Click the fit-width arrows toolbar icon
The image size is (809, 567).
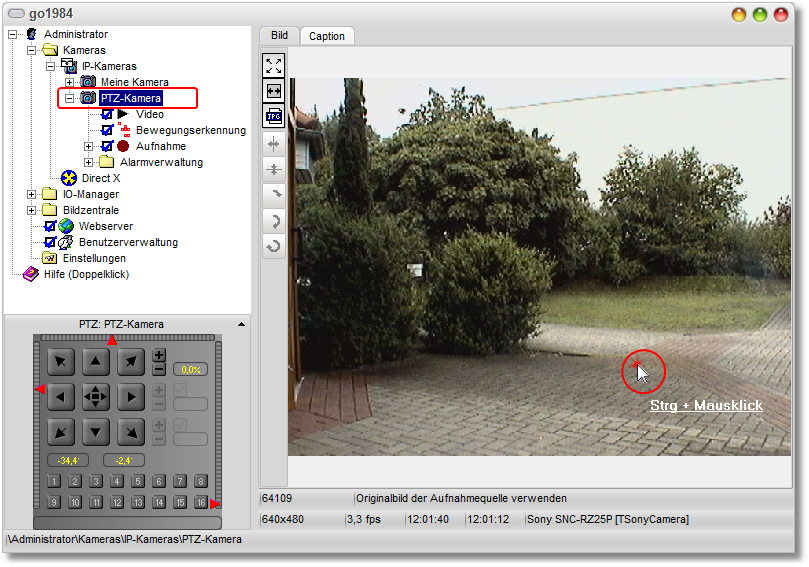point(274,91)
